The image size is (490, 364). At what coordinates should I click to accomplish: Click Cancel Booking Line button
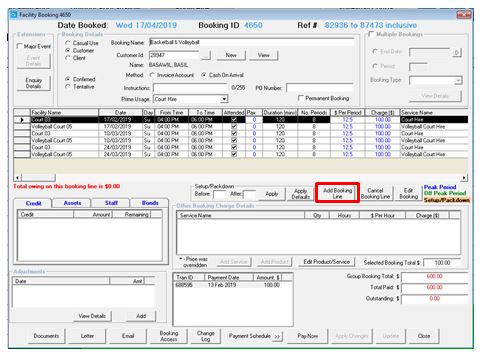375,193
